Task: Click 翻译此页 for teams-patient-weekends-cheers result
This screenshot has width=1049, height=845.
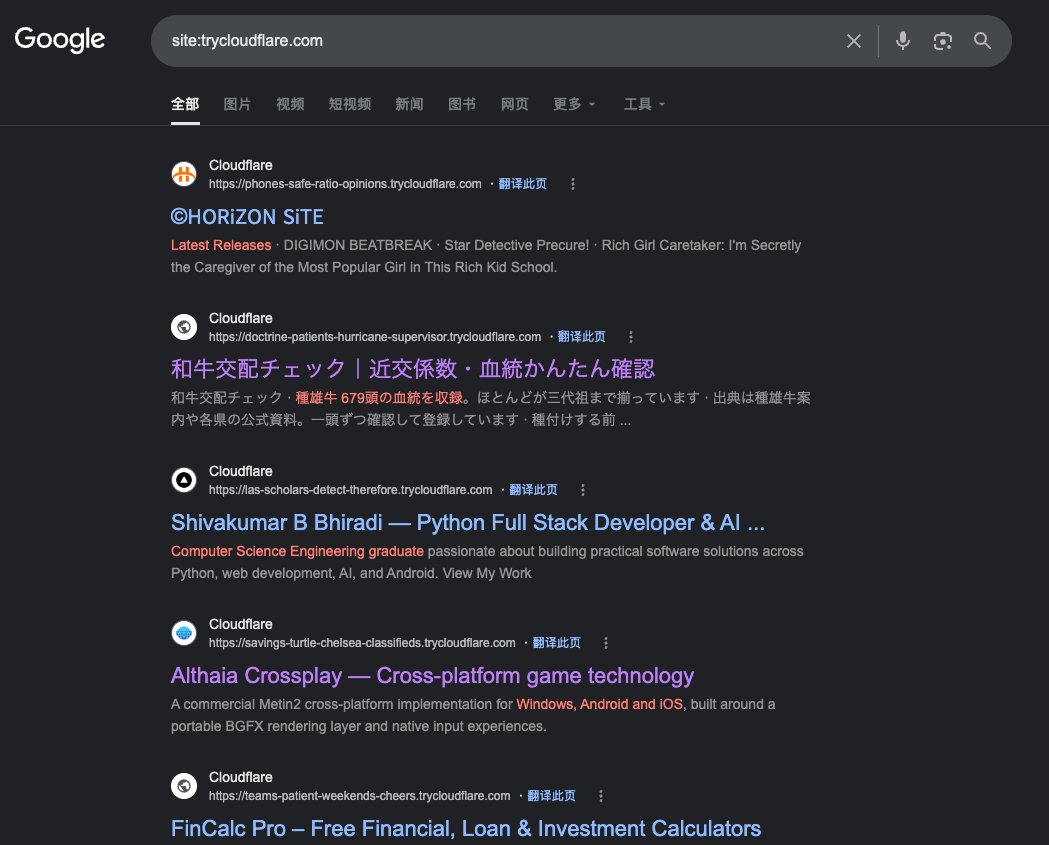Action: coord(551,795)
